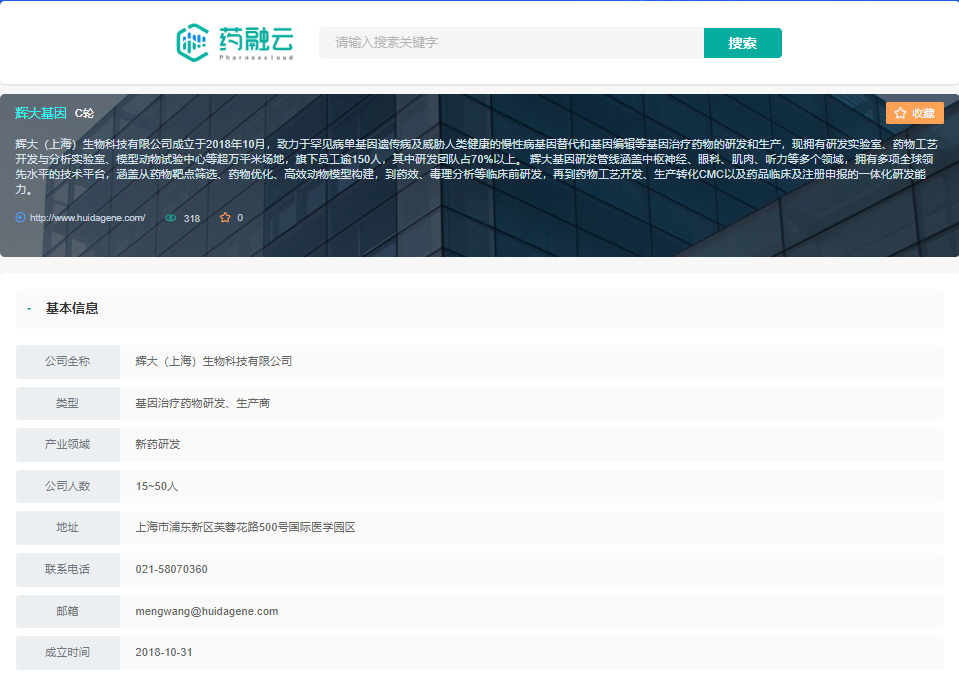Click the 318 view count
The width and height of the screenshot is (959, 682).
[x=192, y=218]
